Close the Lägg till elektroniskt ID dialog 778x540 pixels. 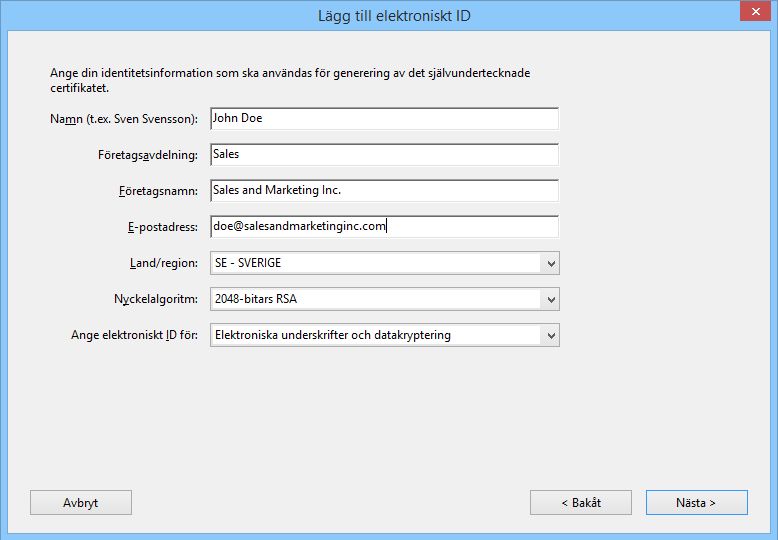point(755,11)
